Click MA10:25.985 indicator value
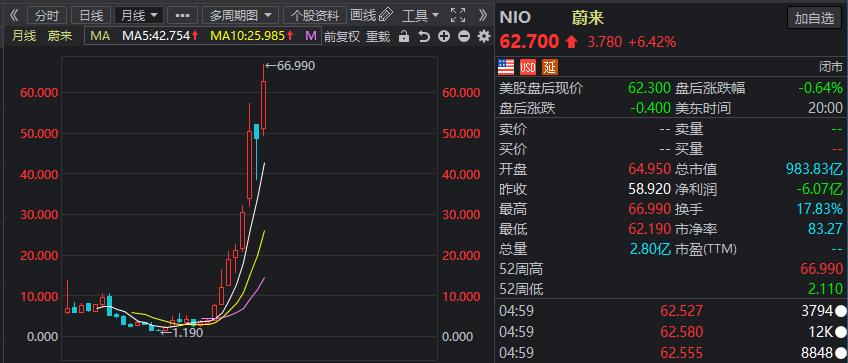Viewport: 848px width, 363px height. pyautogui.click(x=251, y=36)
